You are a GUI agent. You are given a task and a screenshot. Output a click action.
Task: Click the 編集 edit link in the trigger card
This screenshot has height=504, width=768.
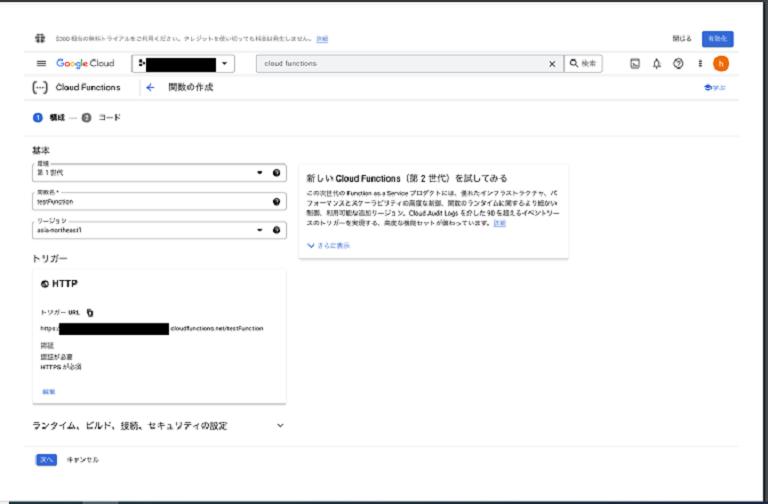tap(48, 391)
